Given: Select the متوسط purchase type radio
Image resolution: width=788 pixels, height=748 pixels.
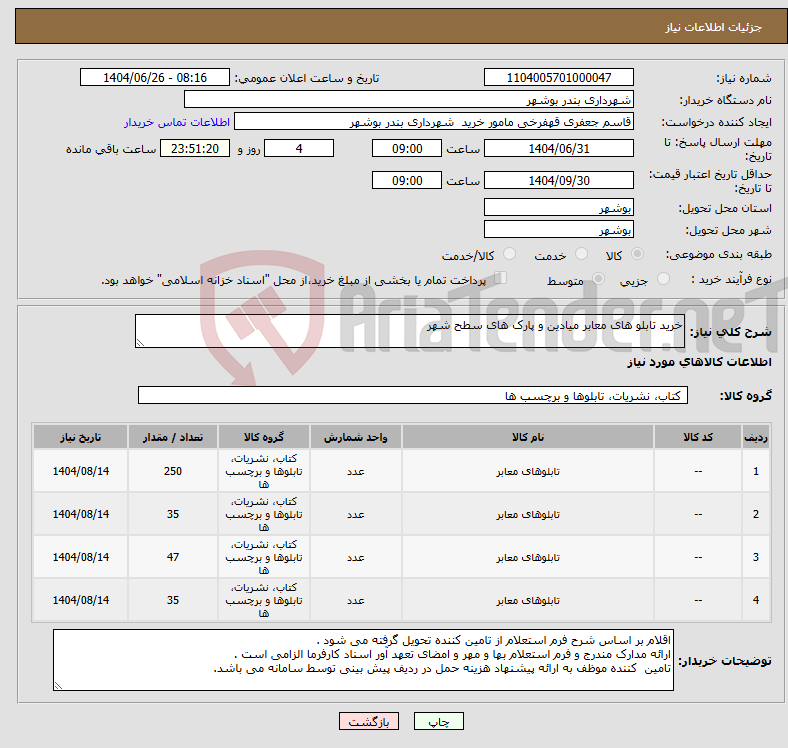Looking at the screenshot, I should click(x=598, y=278).
